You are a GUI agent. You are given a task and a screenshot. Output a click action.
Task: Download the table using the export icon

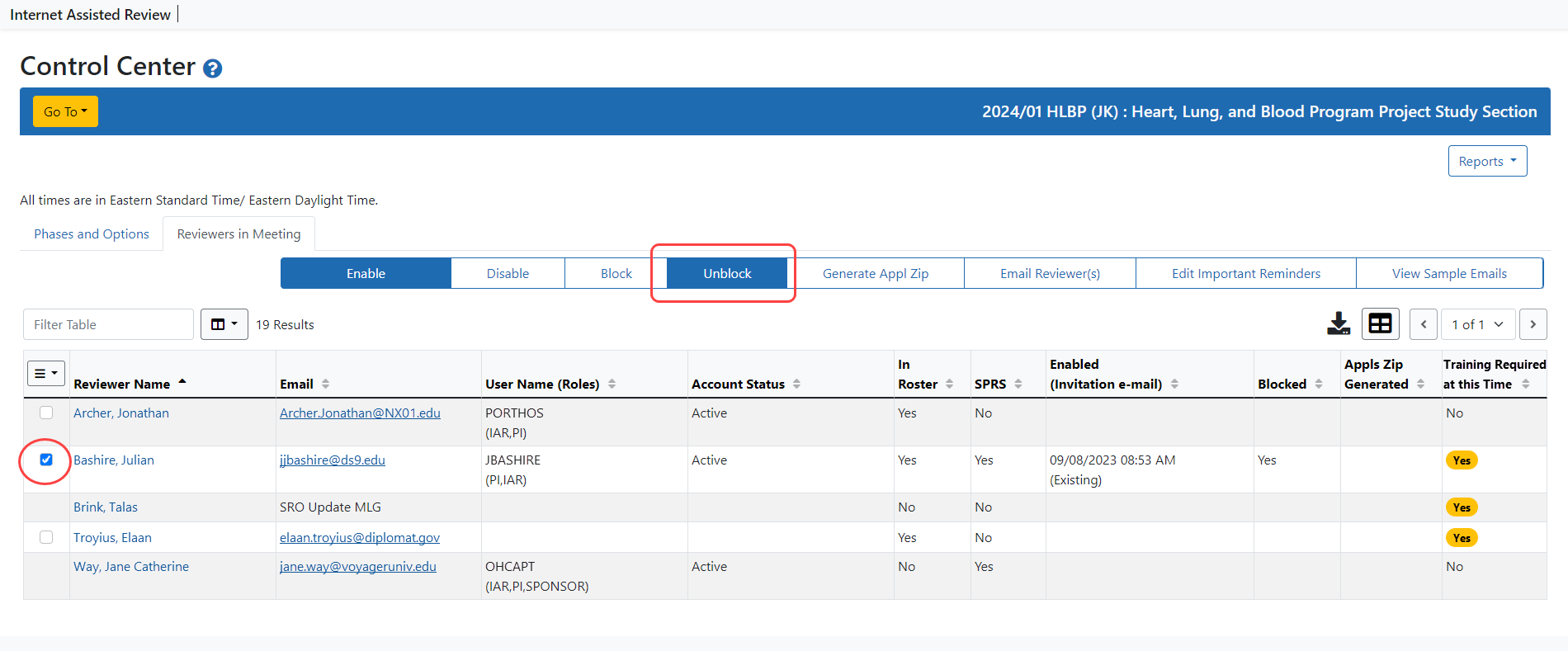1339,324
